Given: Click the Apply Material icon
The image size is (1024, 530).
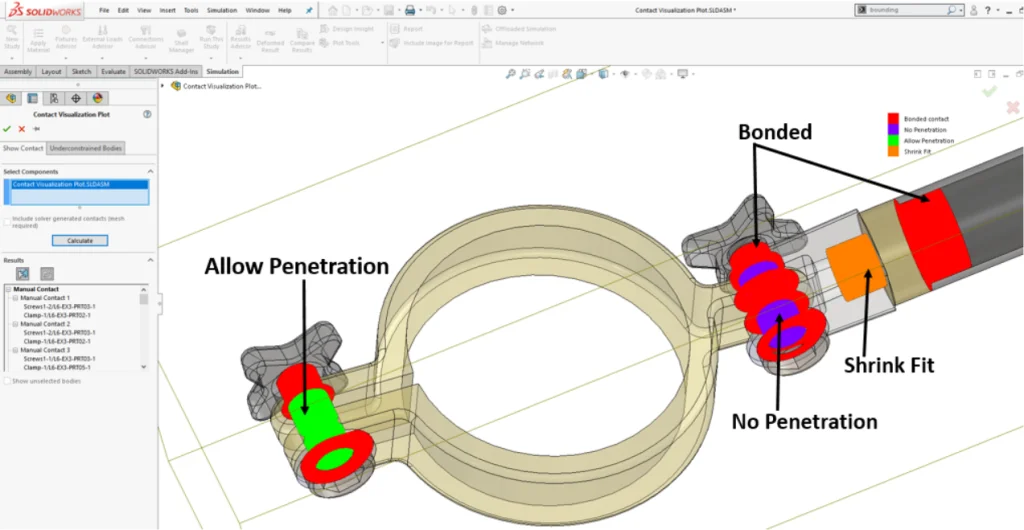Looking at the screenshot, I should coord(39,40).
